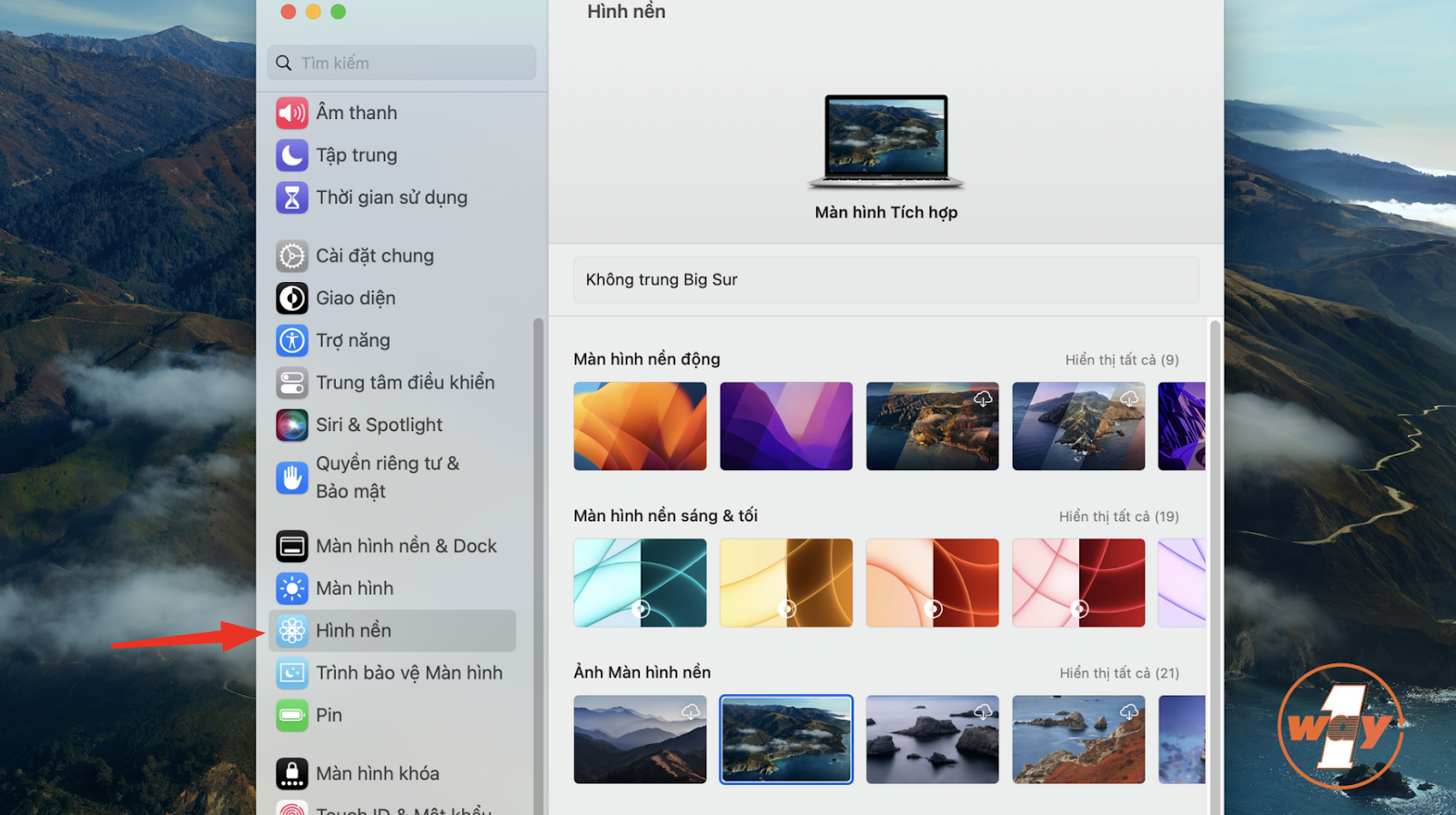Open Thời gian sử dụng hourglass icon
Screen dimensions: 1456x815
tap(292, 197)
